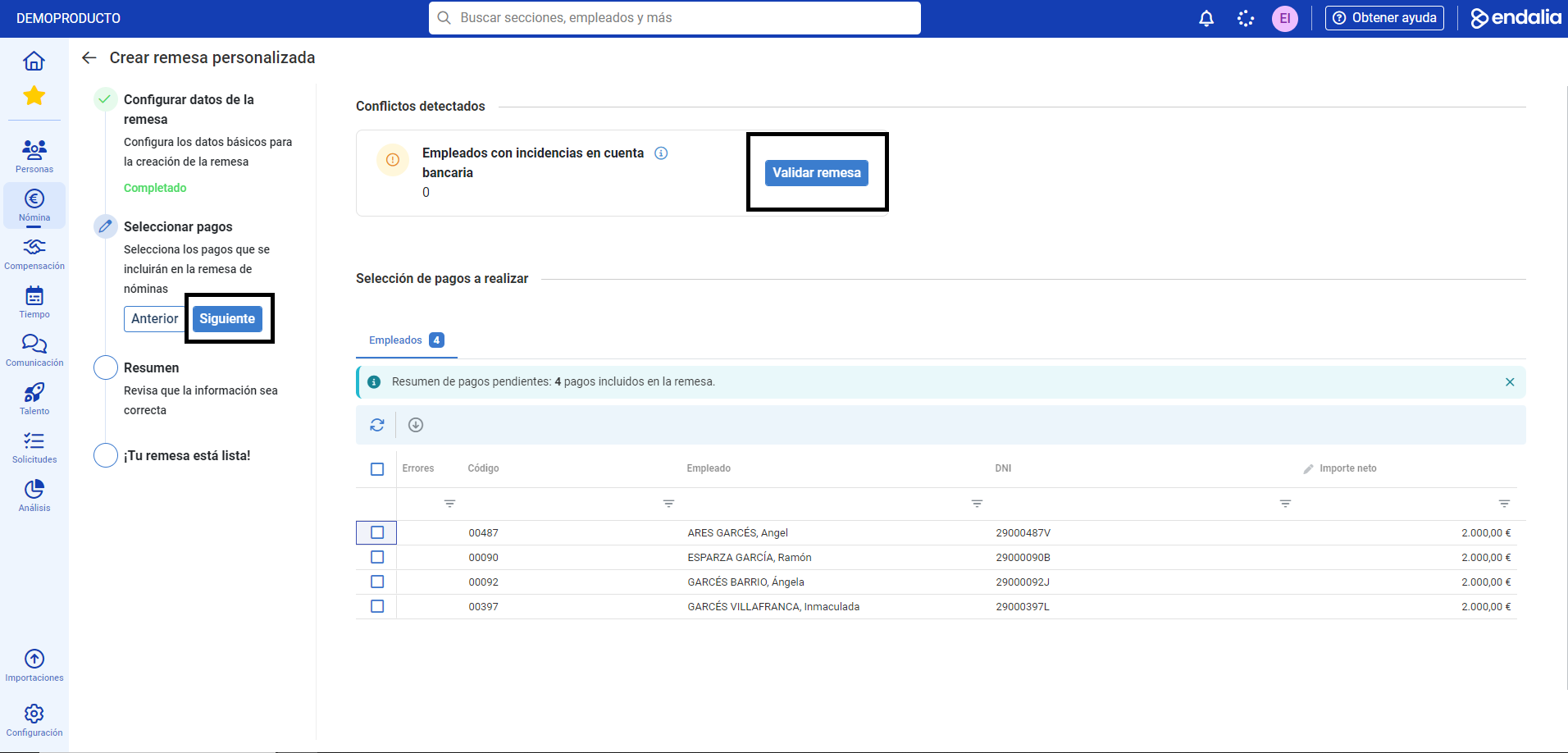Open the Favorites star icon
The width and height of the screenshot is (1568, 753).
pos(34,95)
